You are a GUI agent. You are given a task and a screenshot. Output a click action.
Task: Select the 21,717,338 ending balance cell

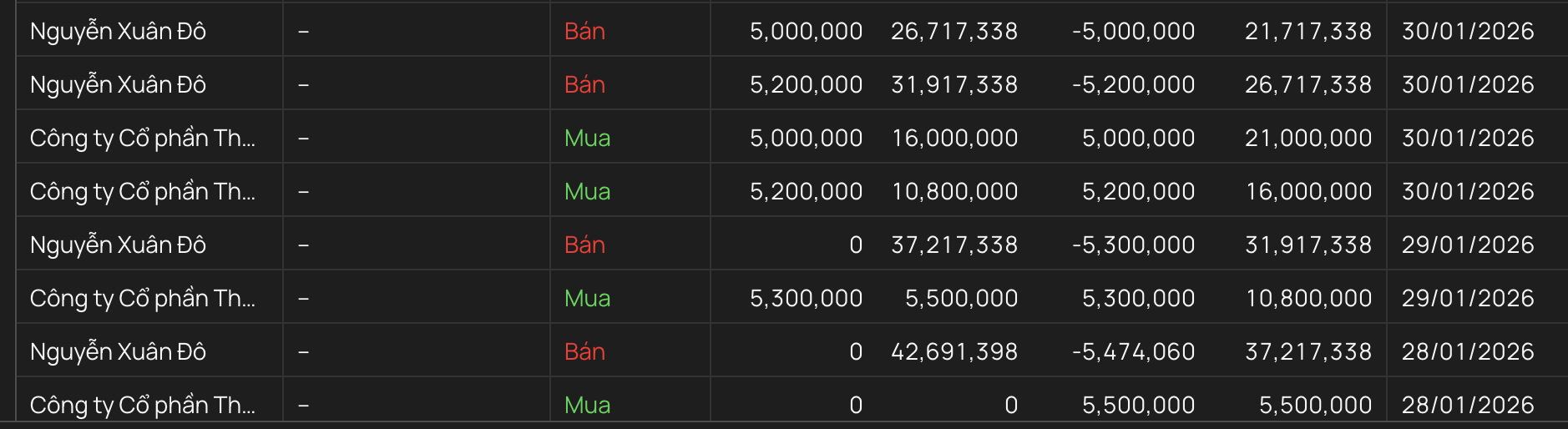point(1308,31)
